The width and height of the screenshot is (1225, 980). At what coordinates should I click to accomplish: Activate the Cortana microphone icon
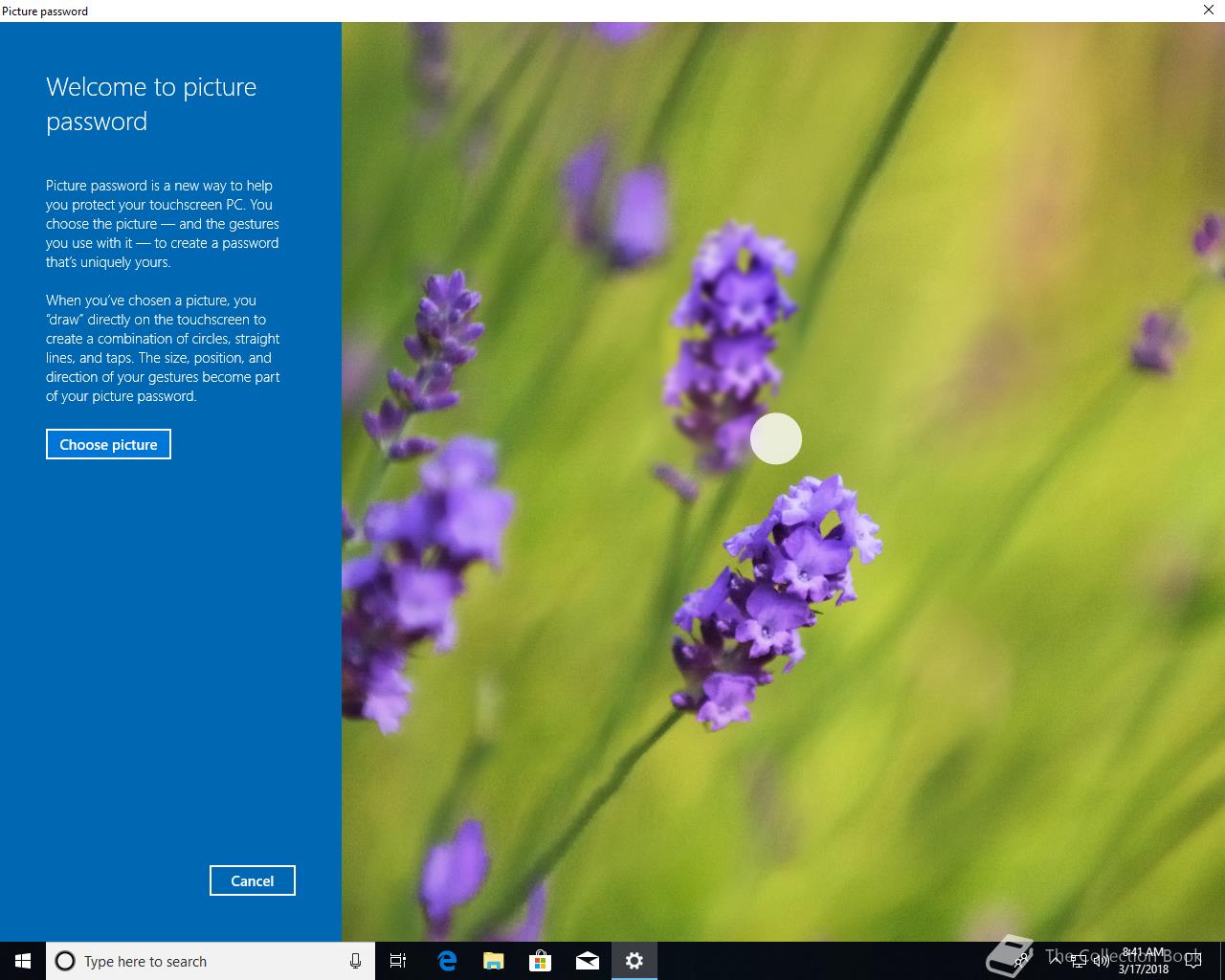tap(355, 961)
